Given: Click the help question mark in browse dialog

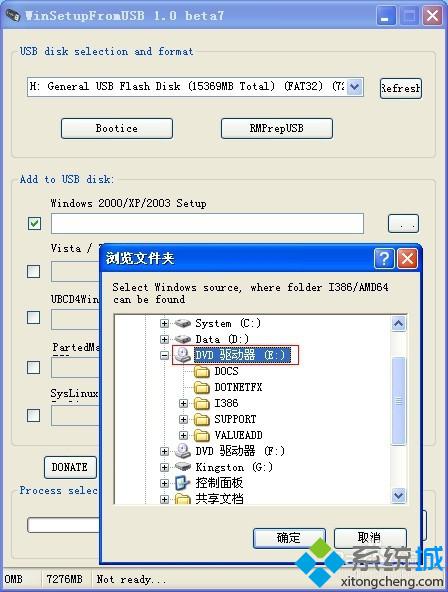Looking at the screenshot, I should tap(384, 259).
